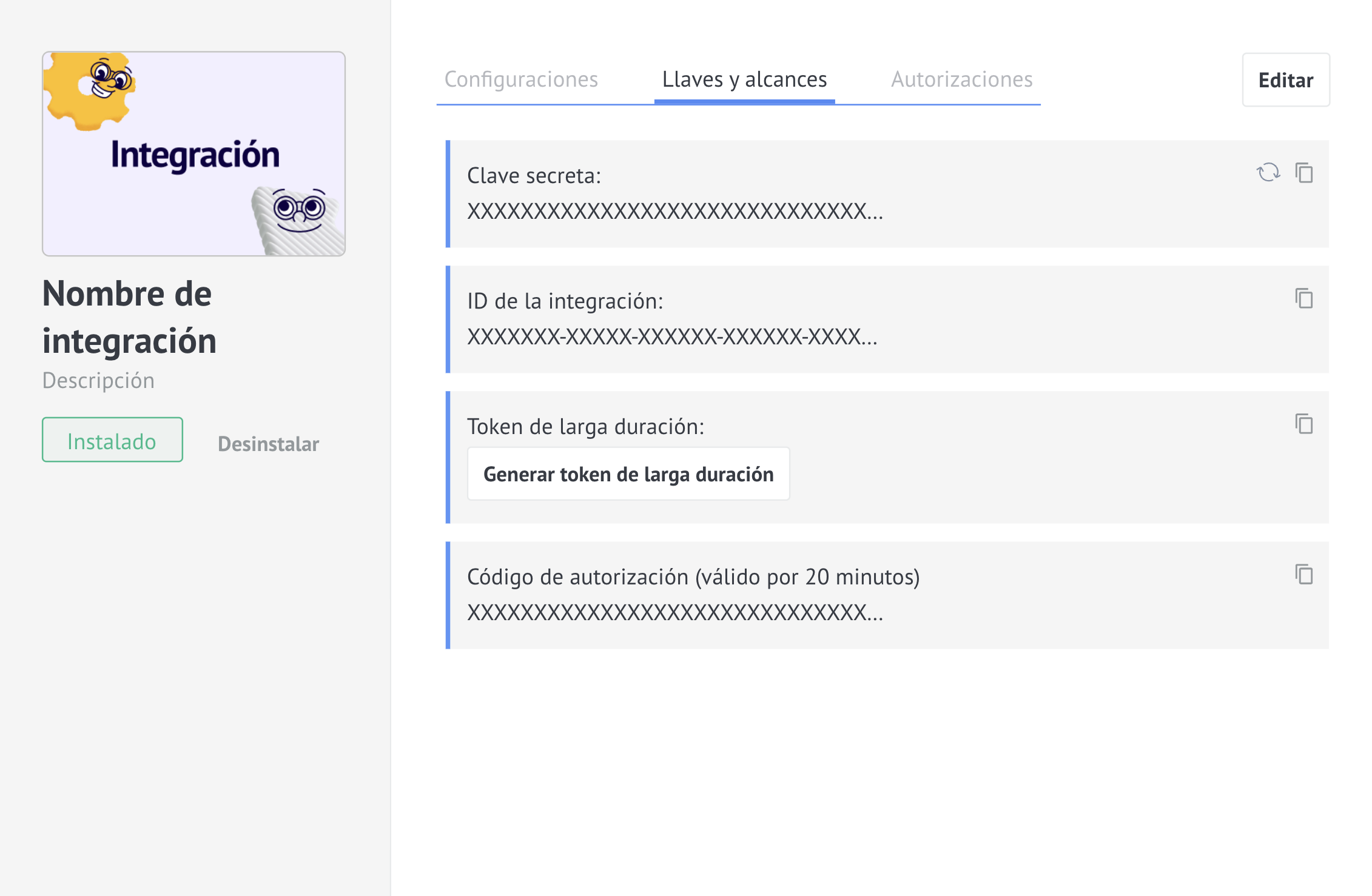Click the Nombre de integración title
Viewport: 1372px width, 896px height.
pos(129,317)
